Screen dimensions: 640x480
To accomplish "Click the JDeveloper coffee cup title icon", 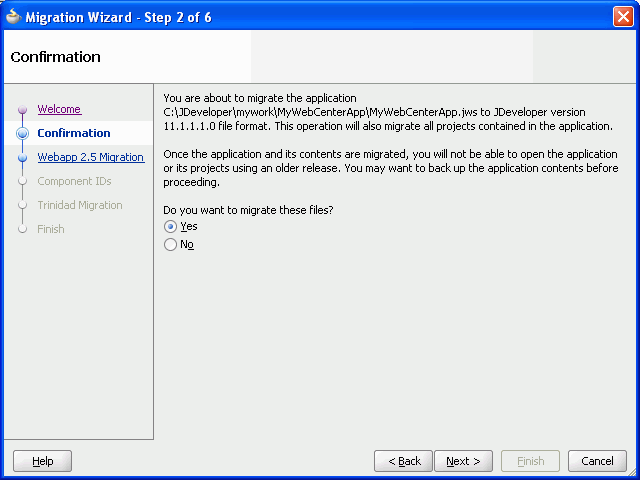I will [x=13, y=17].
